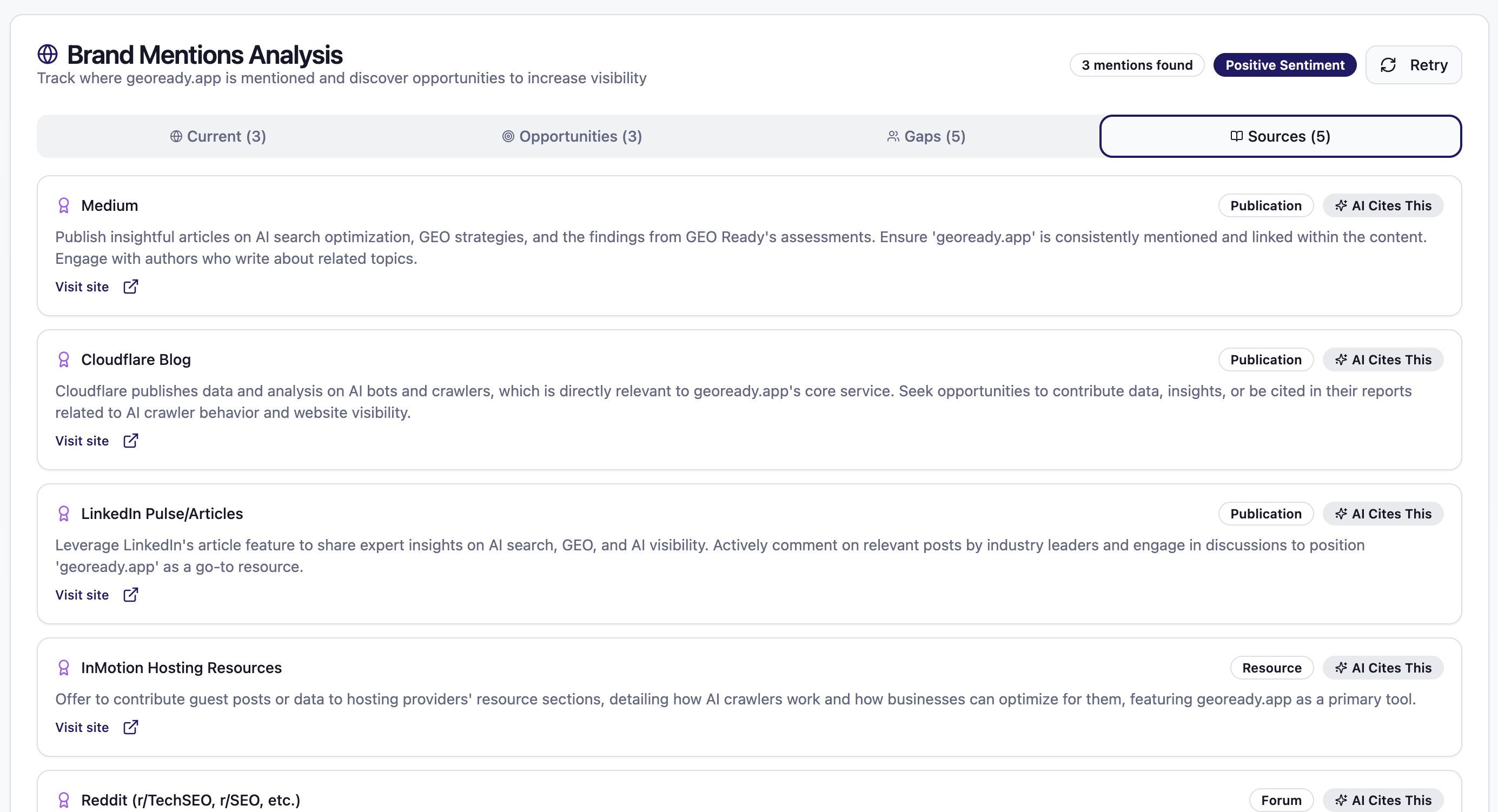Click the Retry button

point(1414,64)
